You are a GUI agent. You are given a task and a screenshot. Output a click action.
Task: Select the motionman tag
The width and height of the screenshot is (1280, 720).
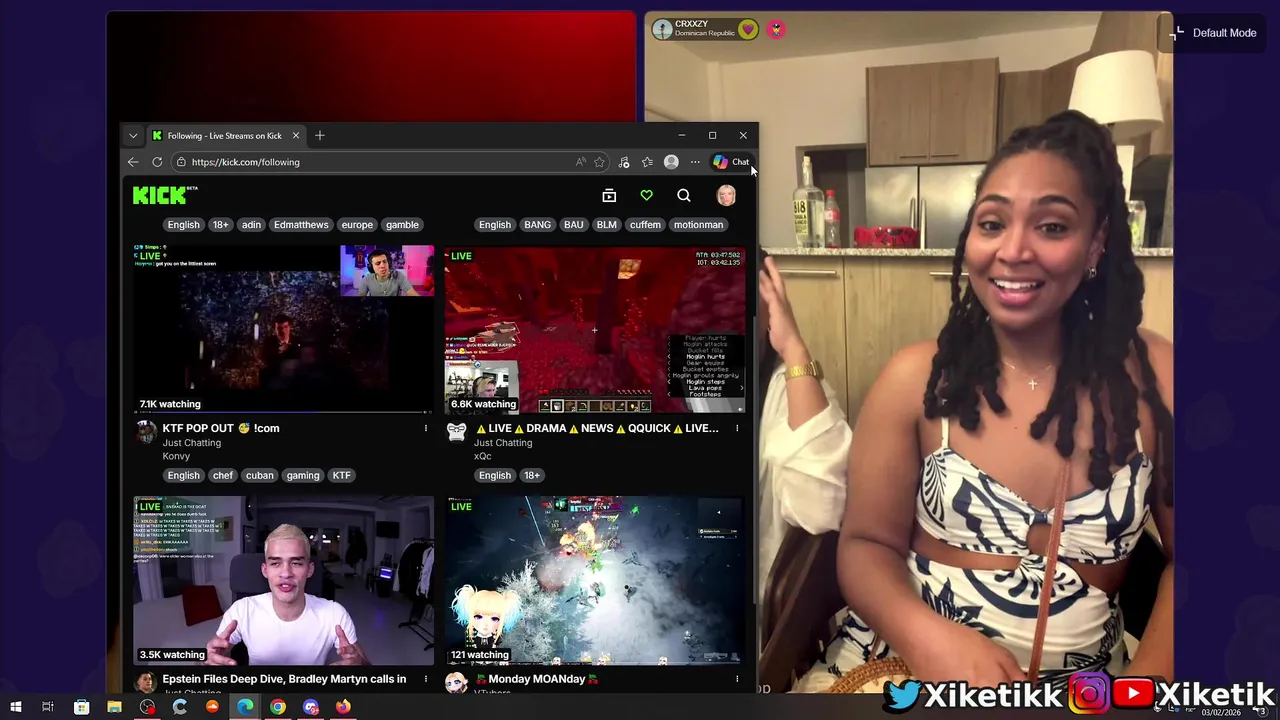[x=698, y=225]
